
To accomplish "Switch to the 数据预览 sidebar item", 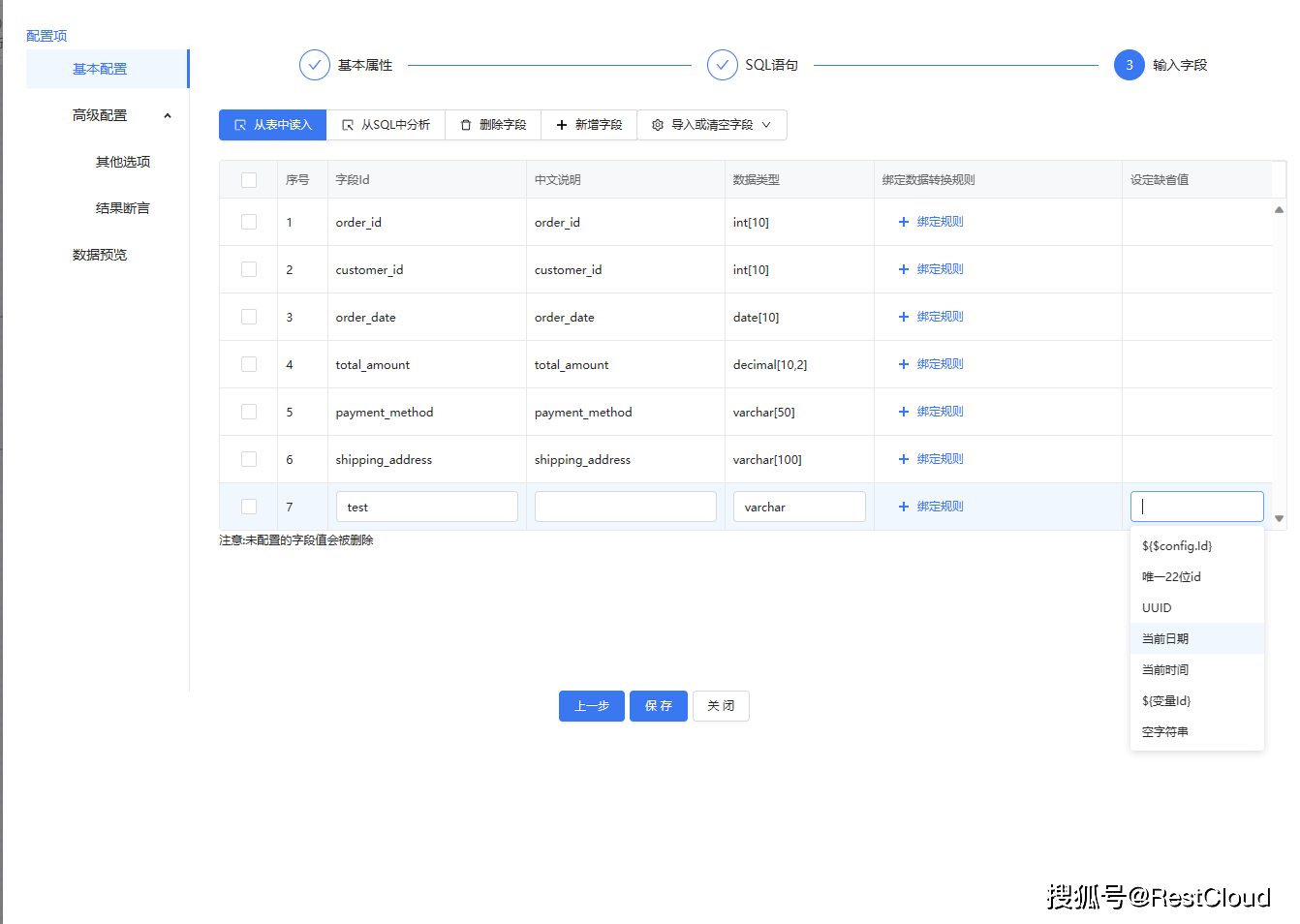I will coord(100,254).
